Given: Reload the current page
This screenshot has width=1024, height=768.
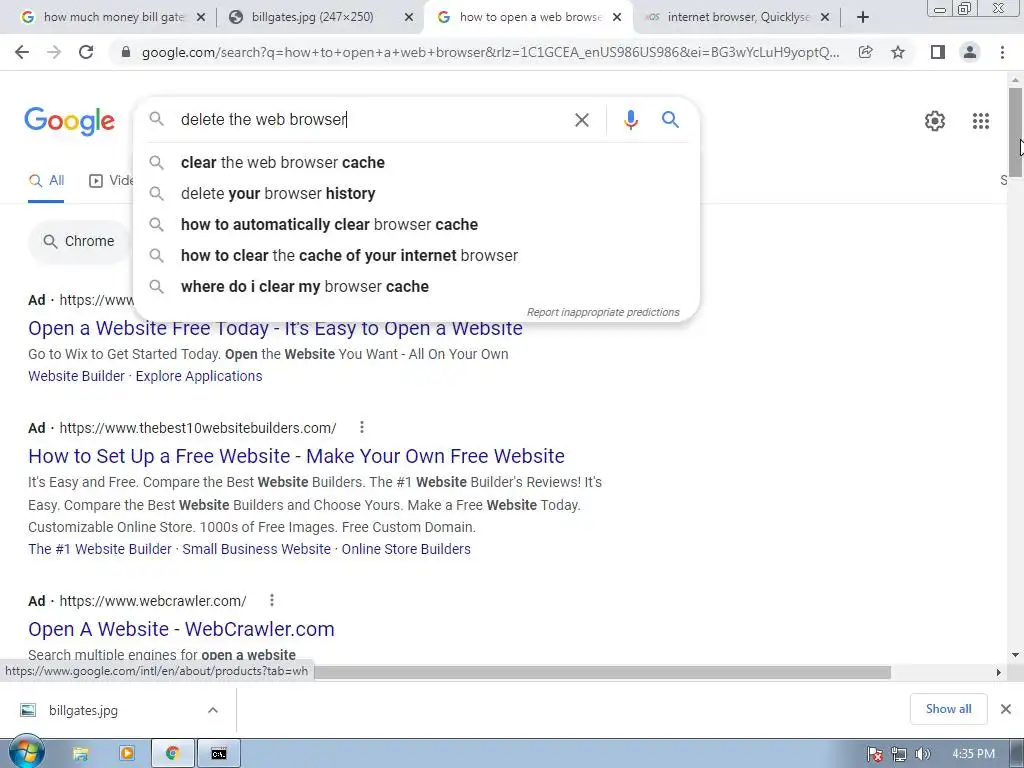Looking at the screenshot, I should click(86, 52).
